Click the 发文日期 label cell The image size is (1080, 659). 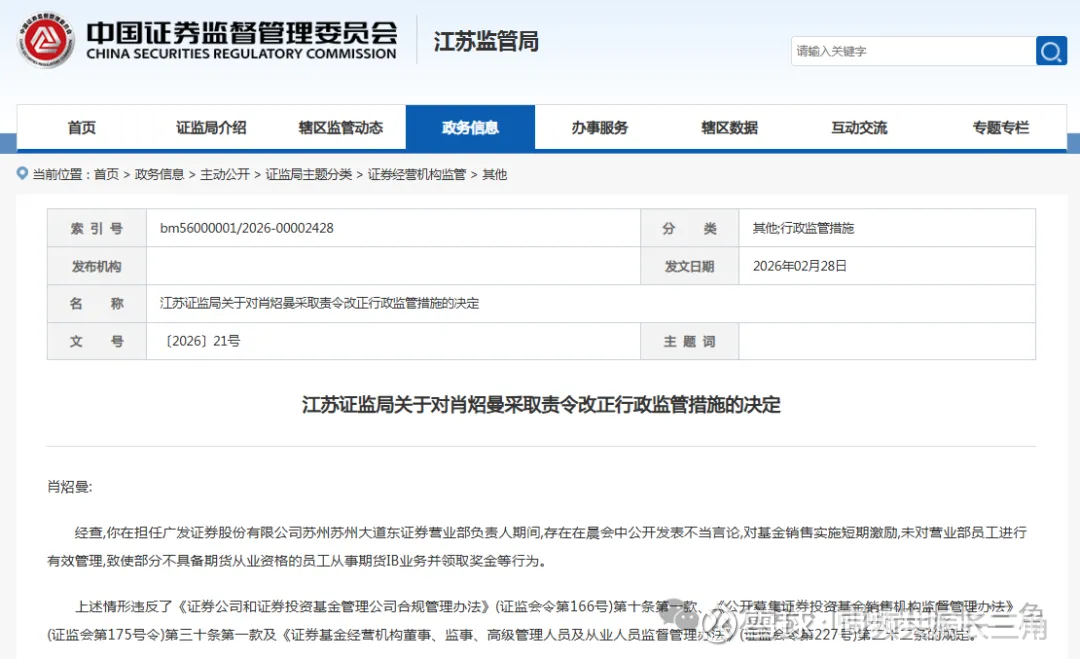point(689,266)
